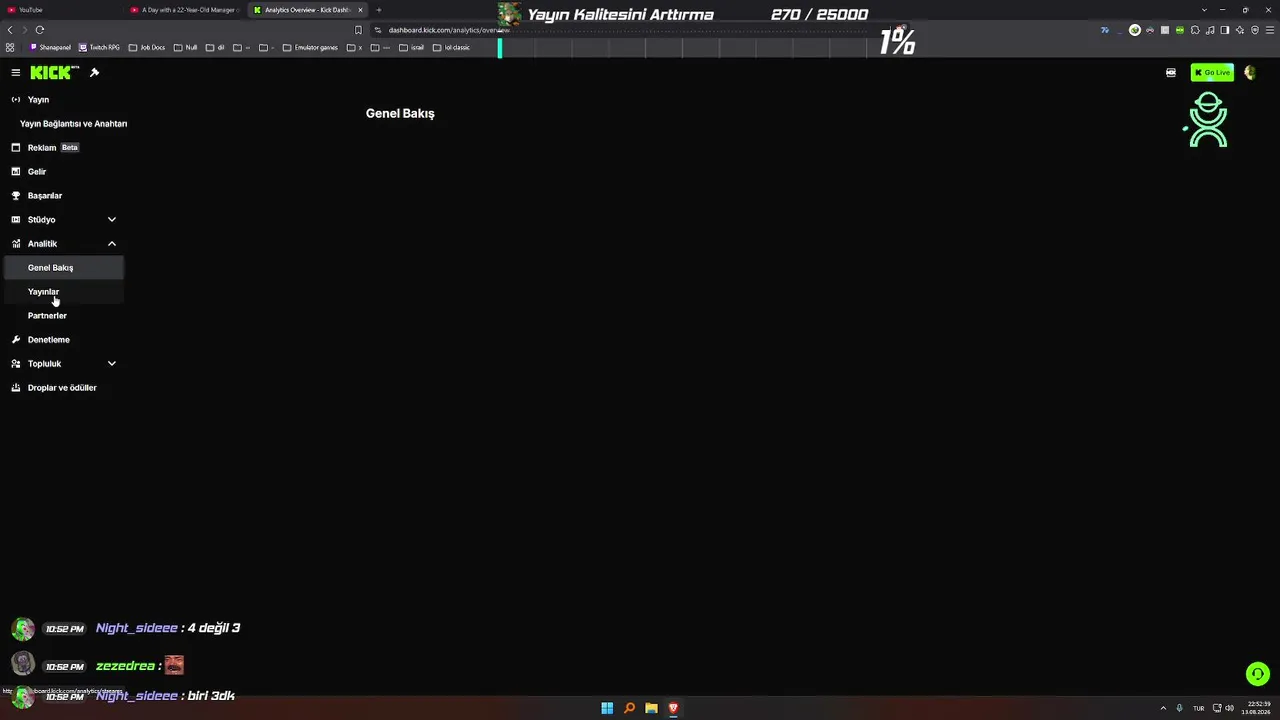Open the Brave Shields icon

point(1255,30)
